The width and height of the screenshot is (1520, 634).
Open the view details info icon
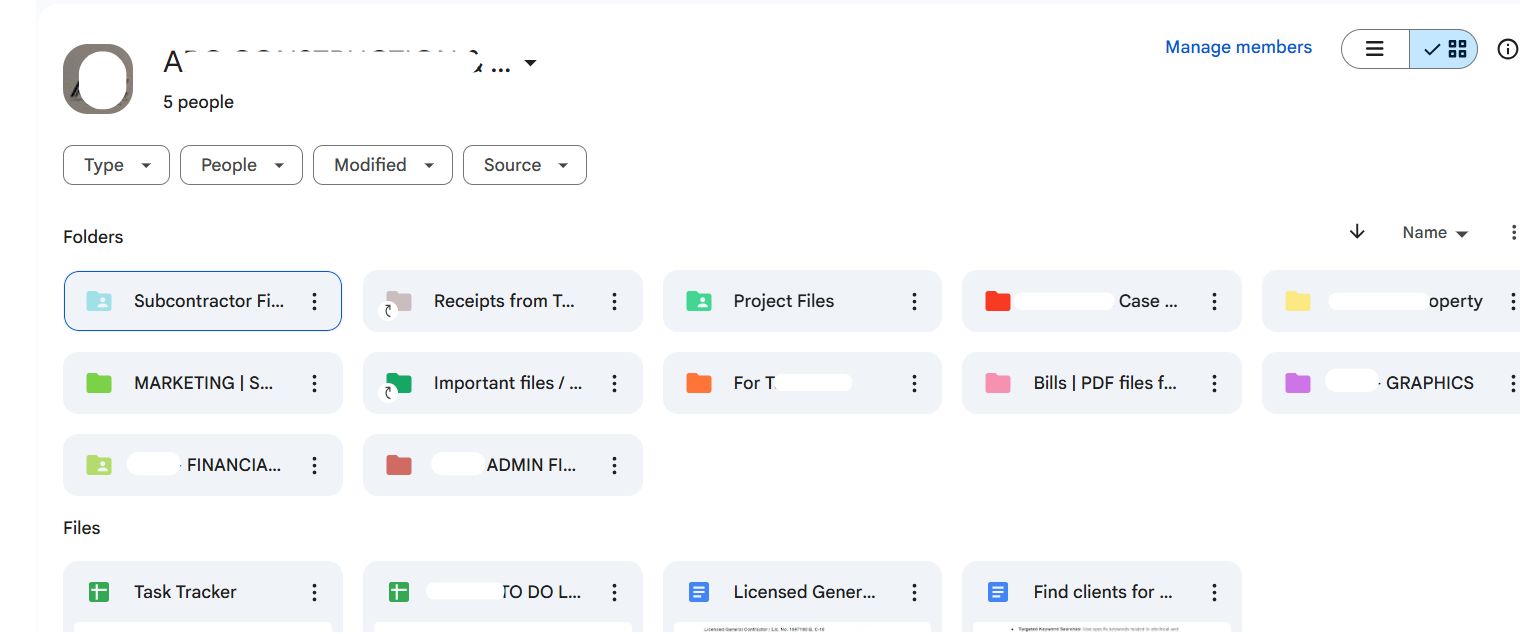pyautogui.click(x=1507, y=49)
